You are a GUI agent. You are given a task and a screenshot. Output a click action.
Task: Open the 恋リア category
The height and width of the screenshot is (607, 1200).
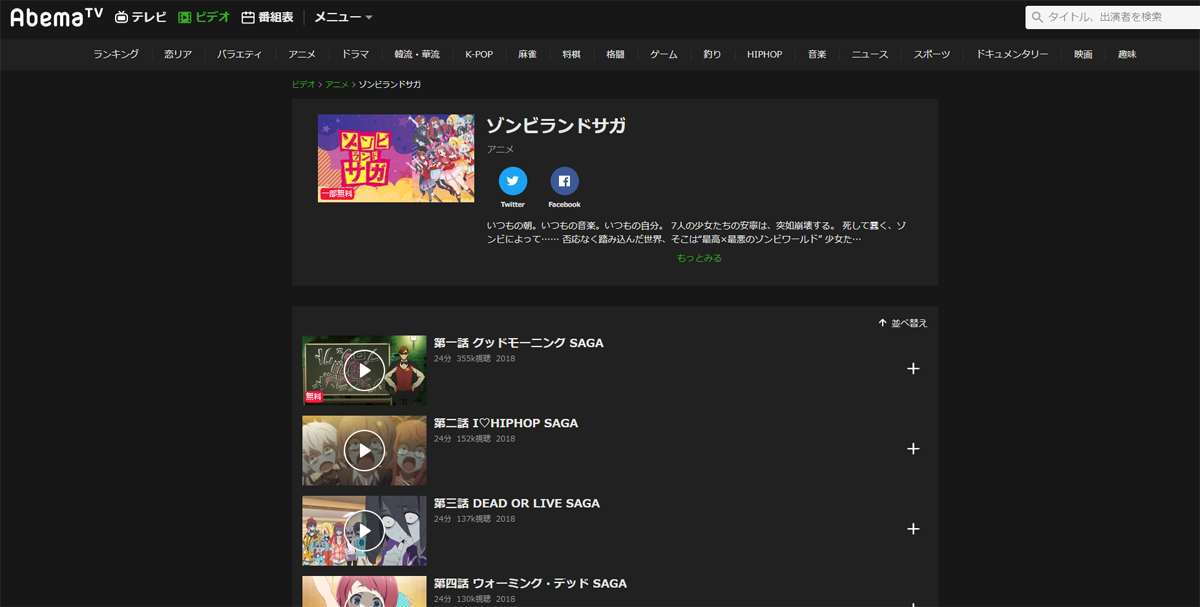tap(178, 54)
